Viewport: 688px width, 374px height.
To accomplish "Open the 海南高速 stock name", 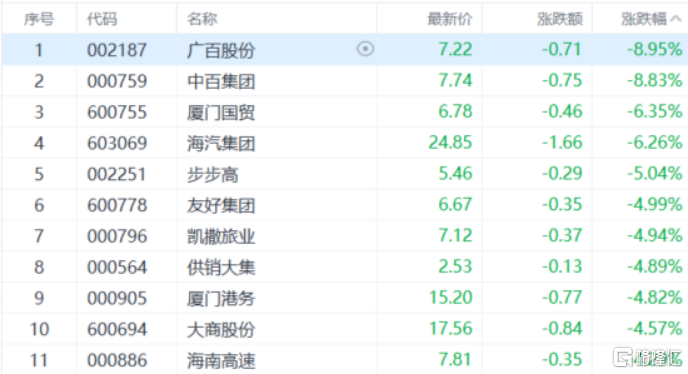I will tap(221, 361).
